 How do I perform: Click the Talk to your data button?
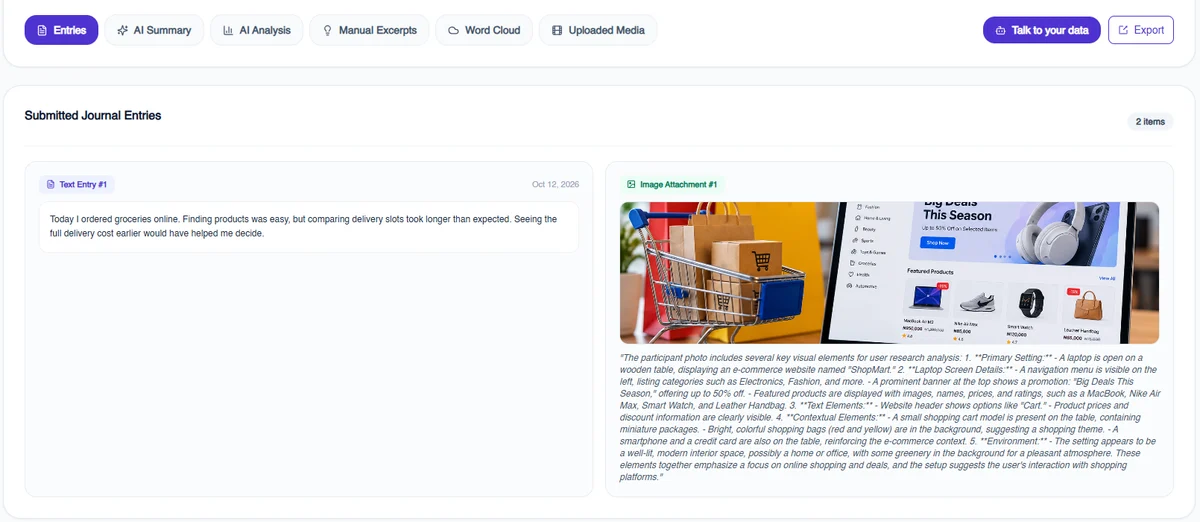point(1041,30)
